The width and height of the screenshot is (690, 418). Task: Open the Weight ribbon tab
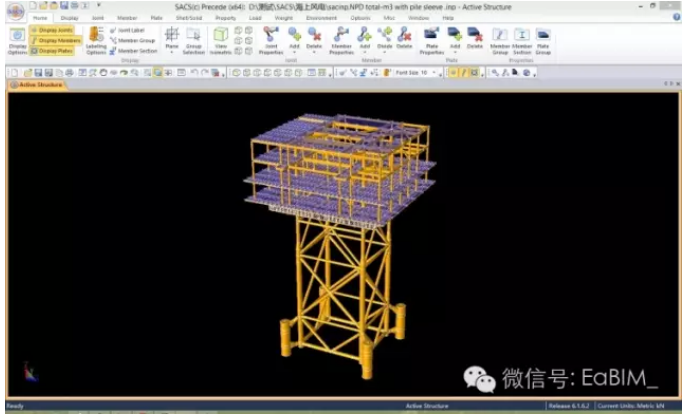pos(283,18)
